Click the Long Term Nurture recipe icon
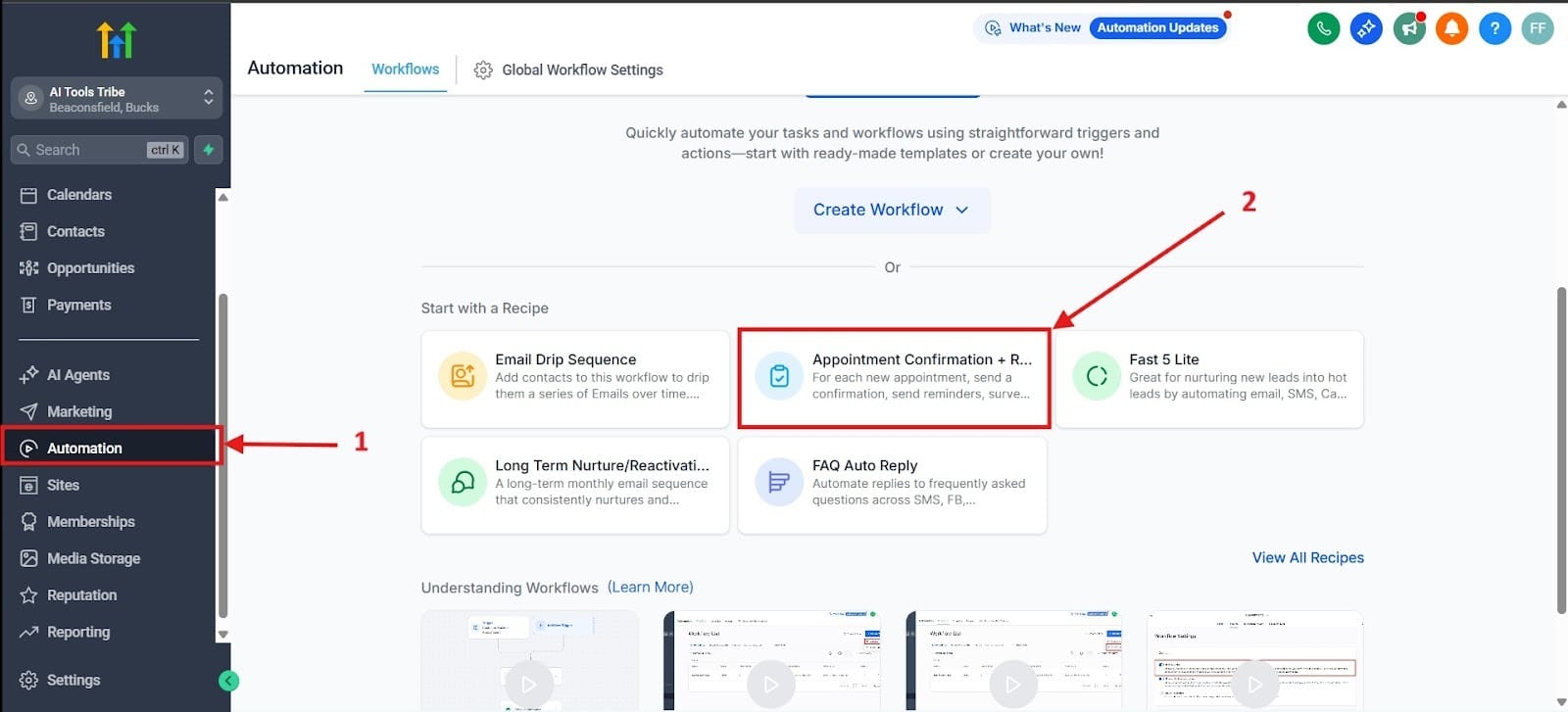Screen dimensions: 1568x712 [463, 482]
